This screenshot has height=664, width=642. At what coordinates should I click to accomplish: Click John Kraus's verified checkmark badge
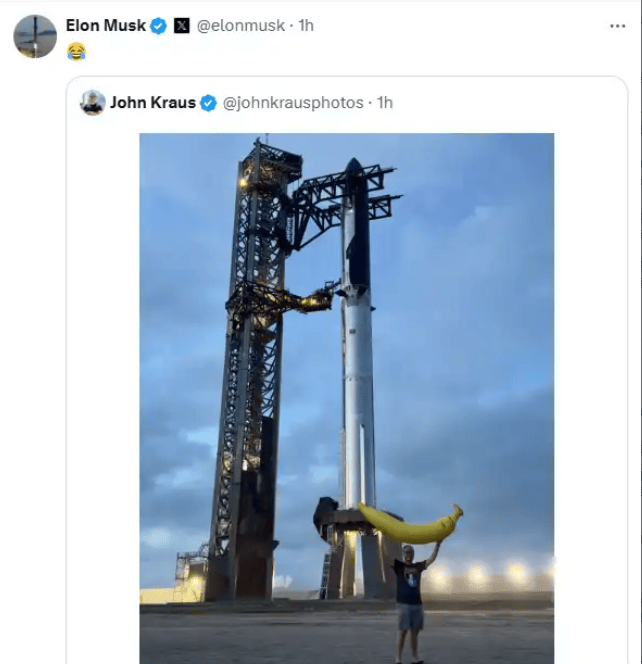pos(208,103)
